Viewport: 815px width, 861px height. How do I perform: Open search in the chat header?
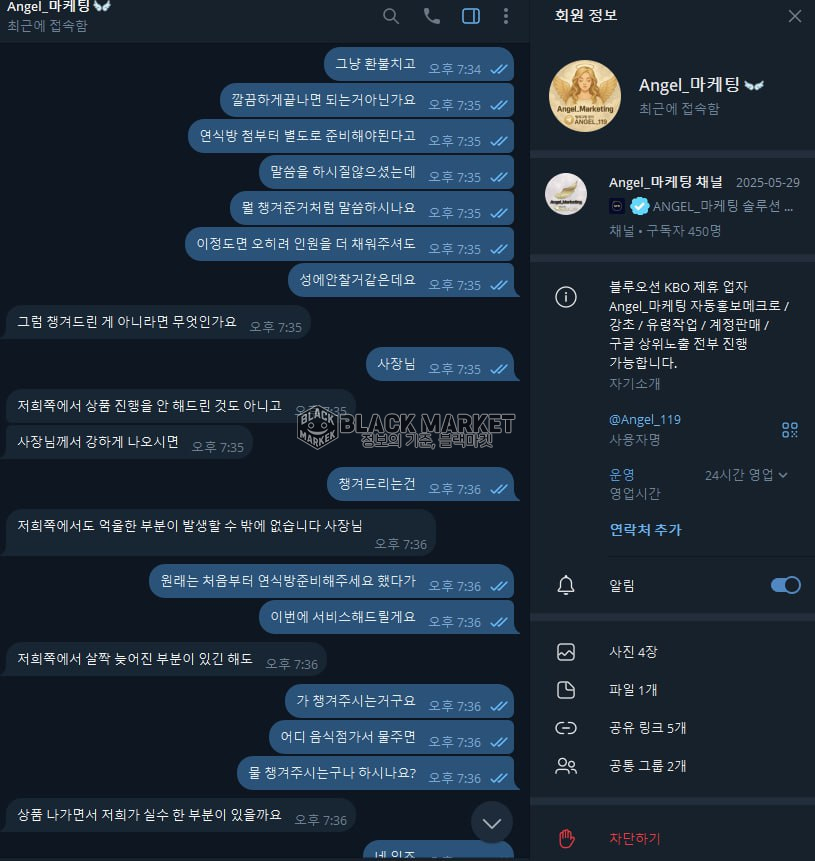tap(390, 16)
